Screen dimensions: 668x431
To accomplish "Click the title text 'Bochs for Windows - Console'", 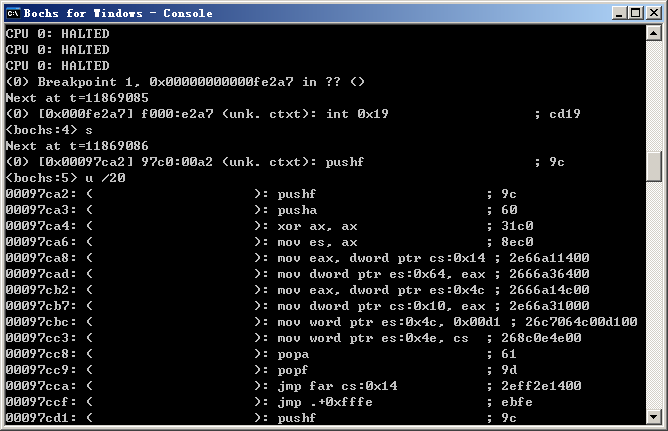I will tap(118, 13).
